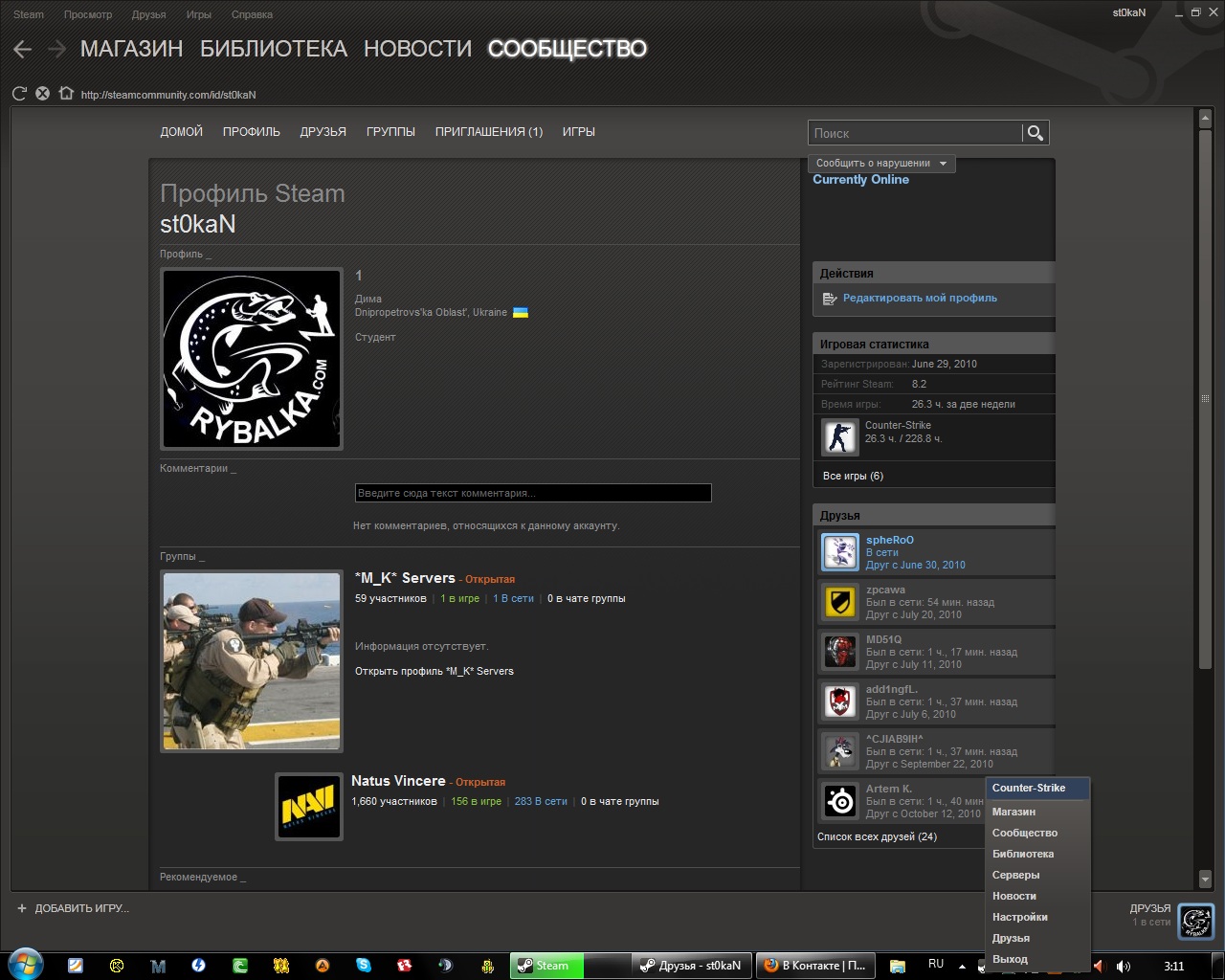Open ГРУППЫ in community navigation
The height and width of the screenshot is (980, 1225).
390,132
